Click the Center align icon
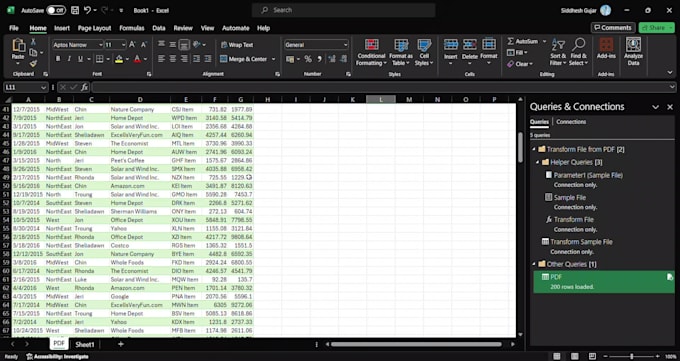The height and width of the screenshot is (361, 680). 173,59
